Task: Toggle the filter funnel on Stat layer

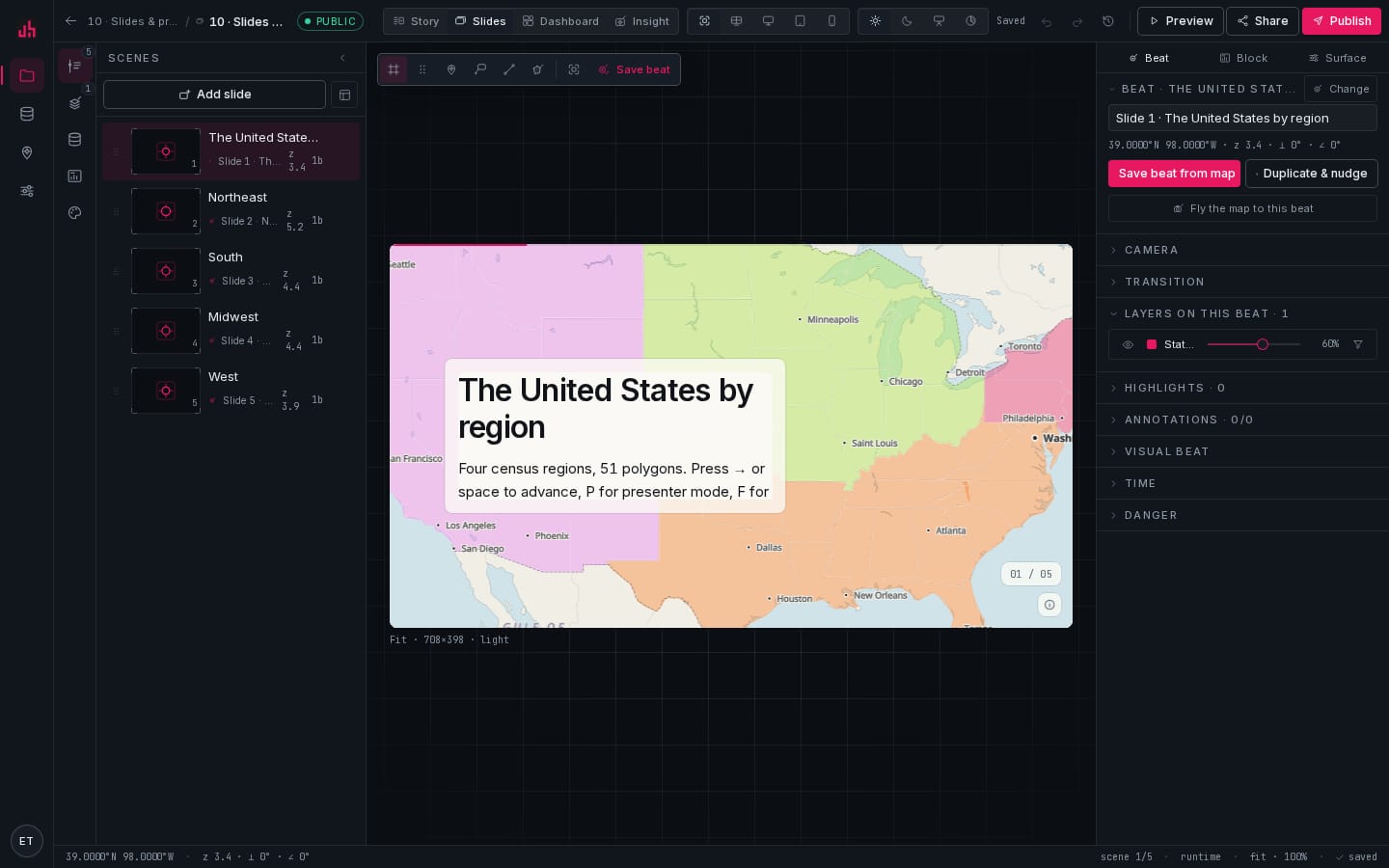Action: click(x=1358, y=344)
